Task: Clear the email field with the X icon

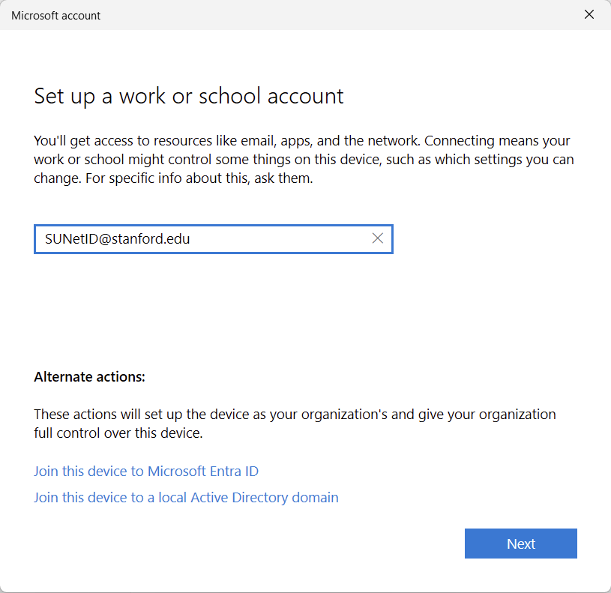Action: pyautogui.click(x=377, y=239)
